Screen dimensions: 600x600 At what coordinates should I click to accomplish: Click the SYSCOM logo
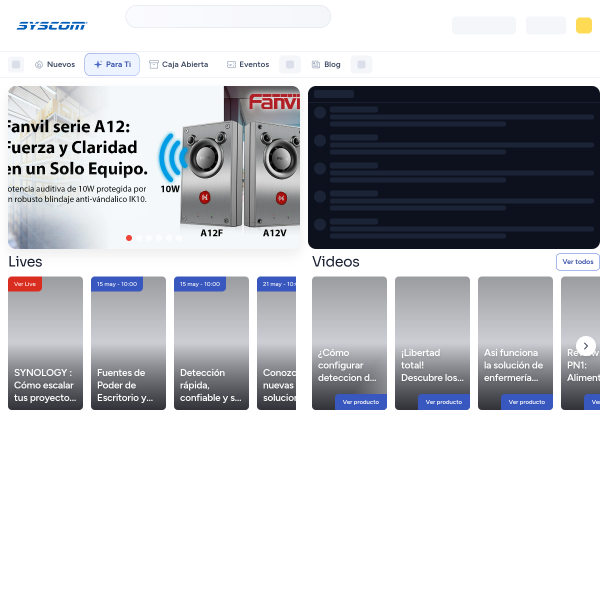[52, 26]
